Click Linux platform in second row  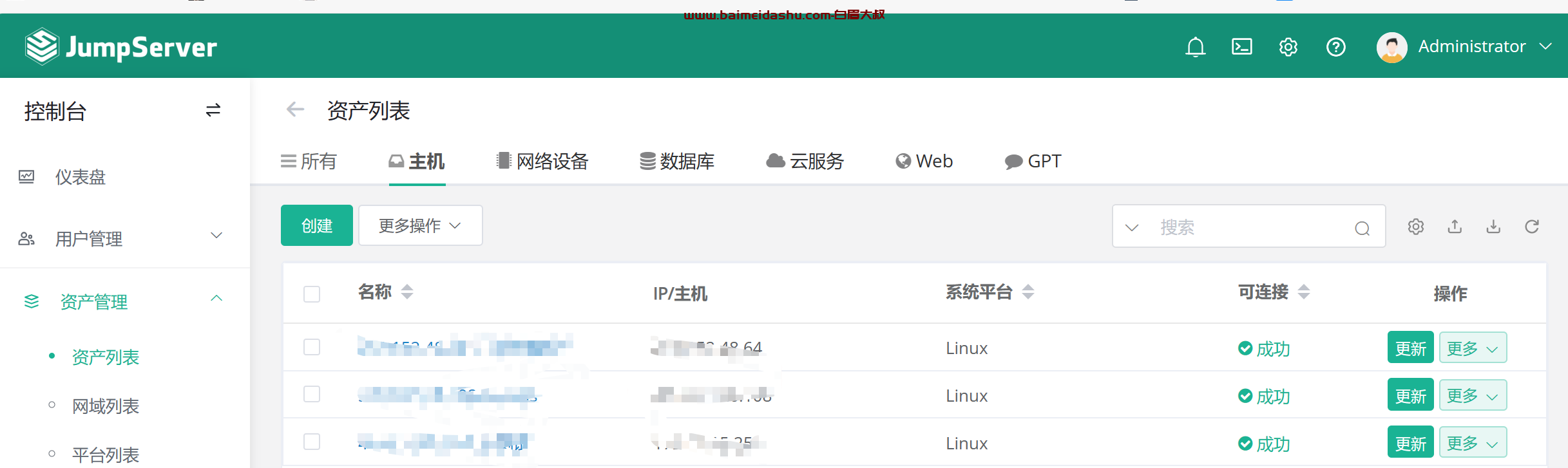tap(966, 396)
